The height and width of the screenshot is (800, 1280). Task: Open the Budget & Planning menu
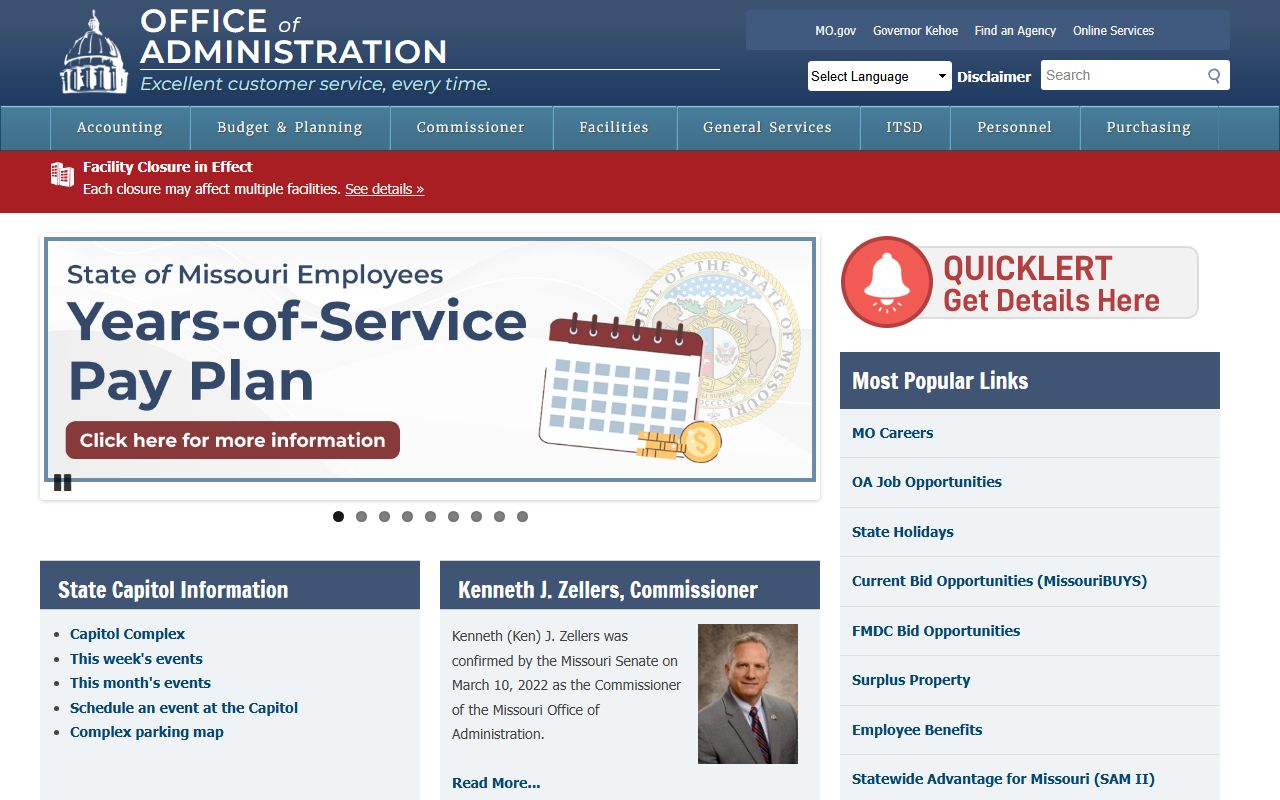[290, 128]
